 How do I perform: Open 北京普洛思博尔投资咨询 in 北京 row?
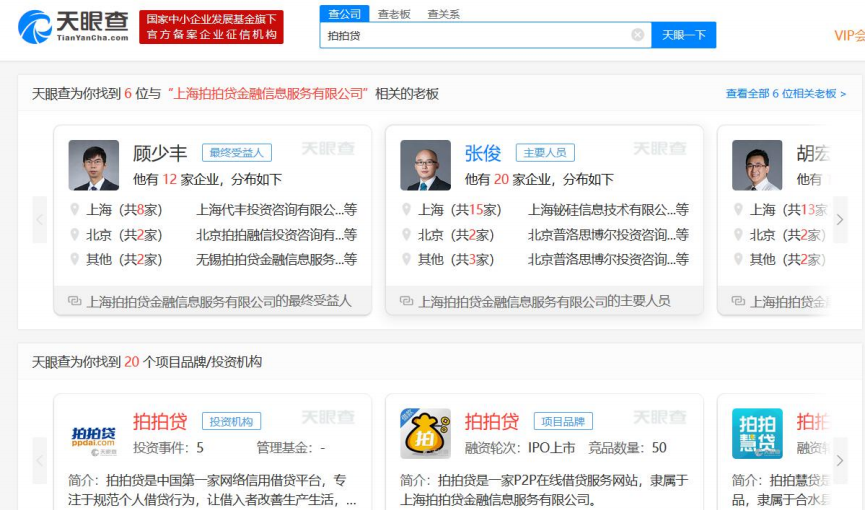608,235
